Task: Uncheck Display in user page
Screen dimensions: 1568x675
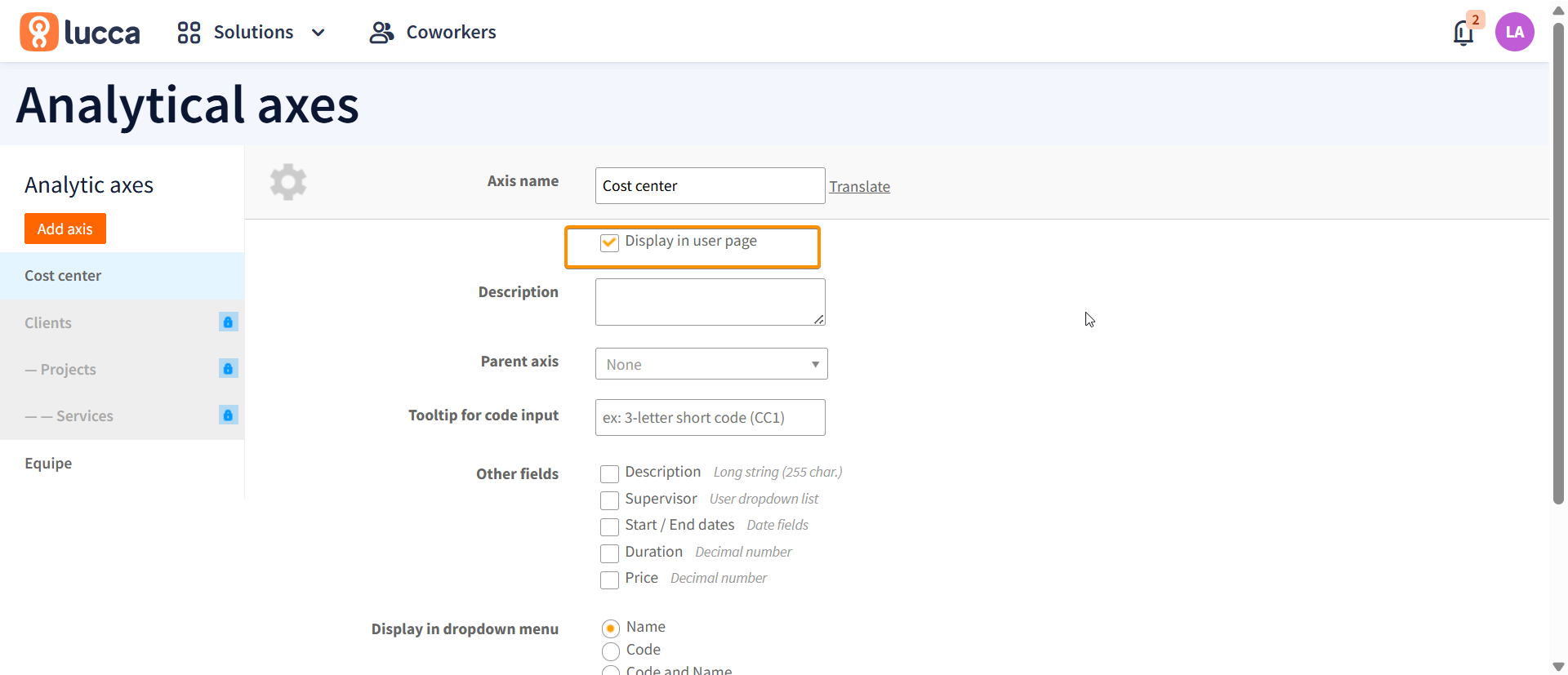Action: [609, 242]
